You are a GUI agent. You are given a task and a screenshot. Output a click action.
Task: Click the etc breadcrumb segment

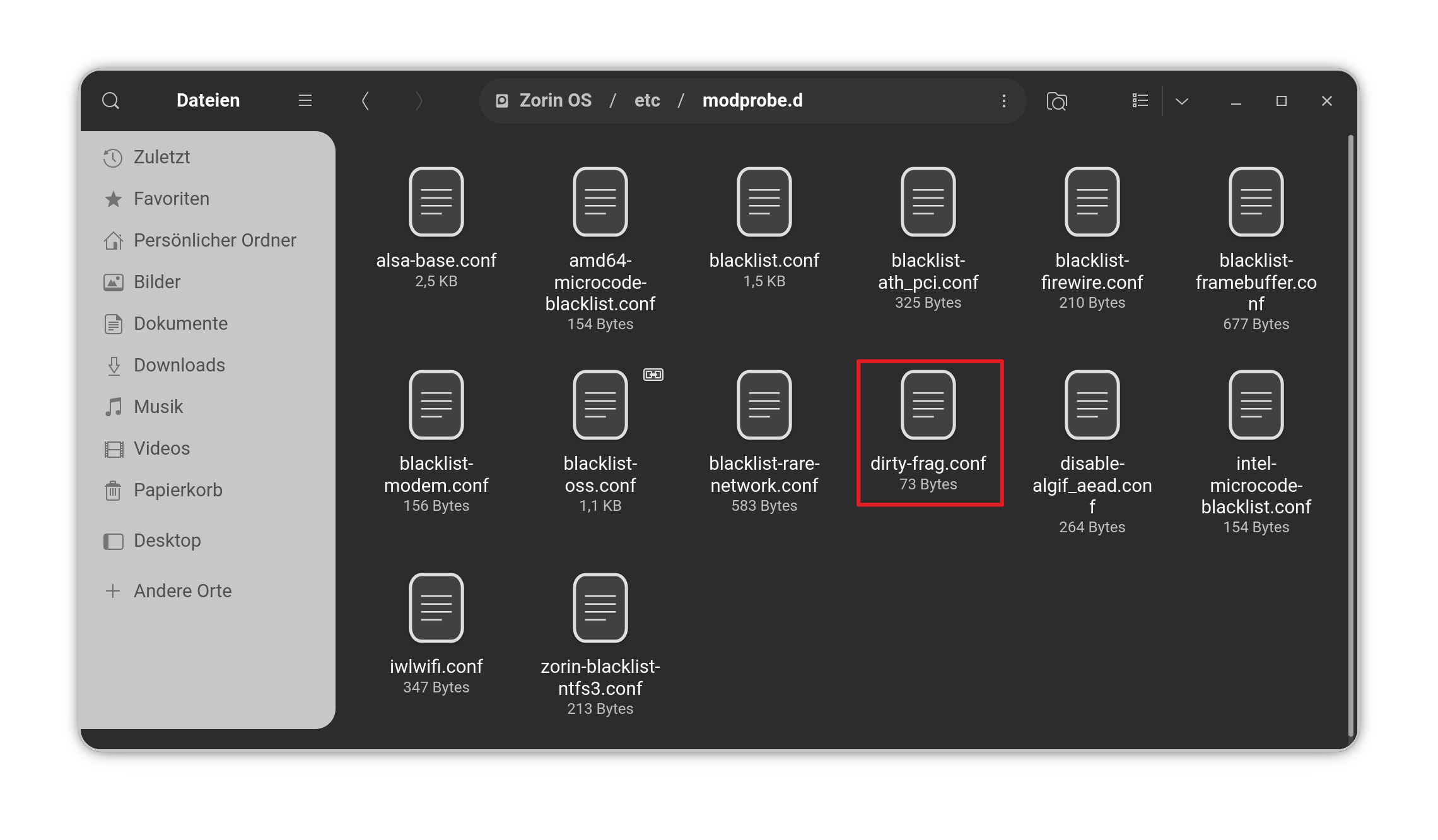point(647,101)
